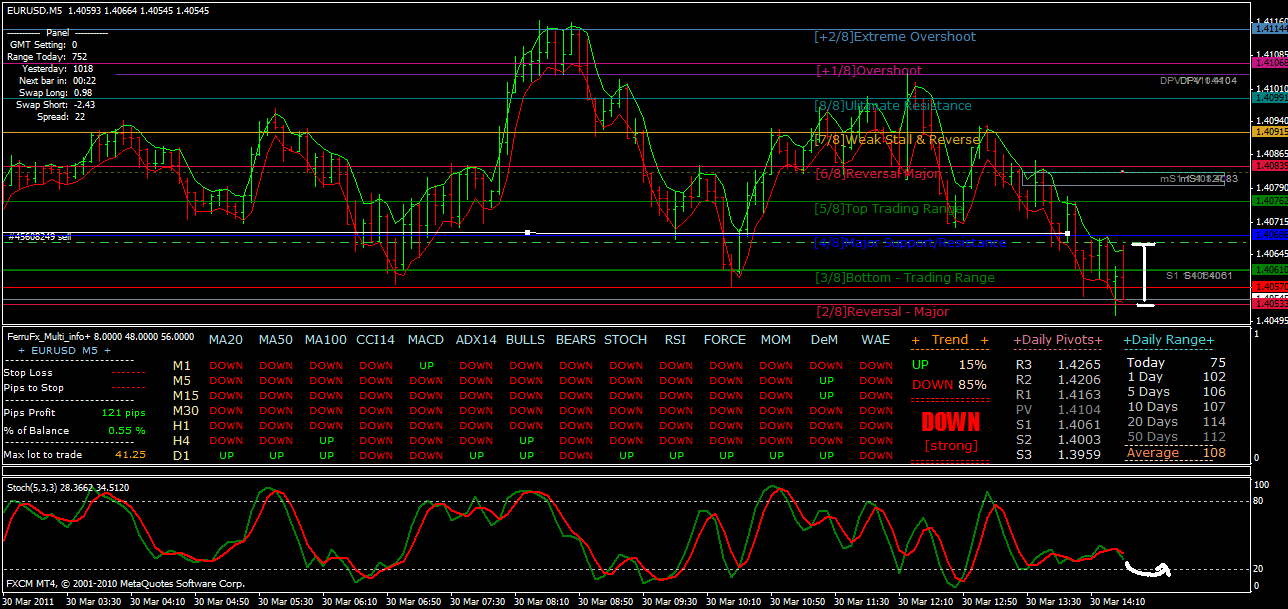Toggle the Trend panel via its + sign

(917, 340)
